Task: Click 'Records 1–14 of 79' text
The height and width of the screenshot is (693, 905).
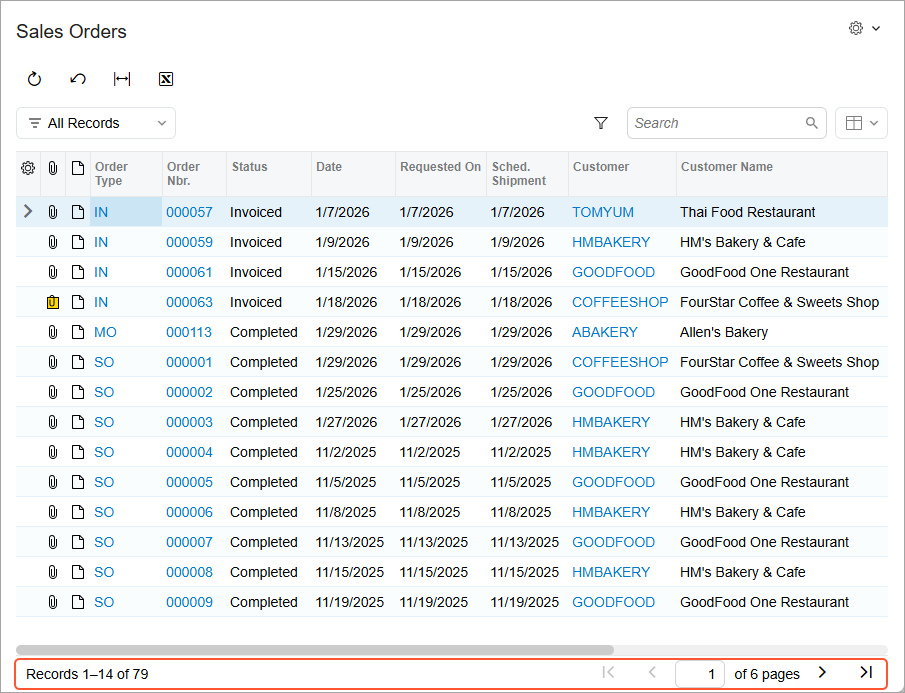Action: (87, 674)
